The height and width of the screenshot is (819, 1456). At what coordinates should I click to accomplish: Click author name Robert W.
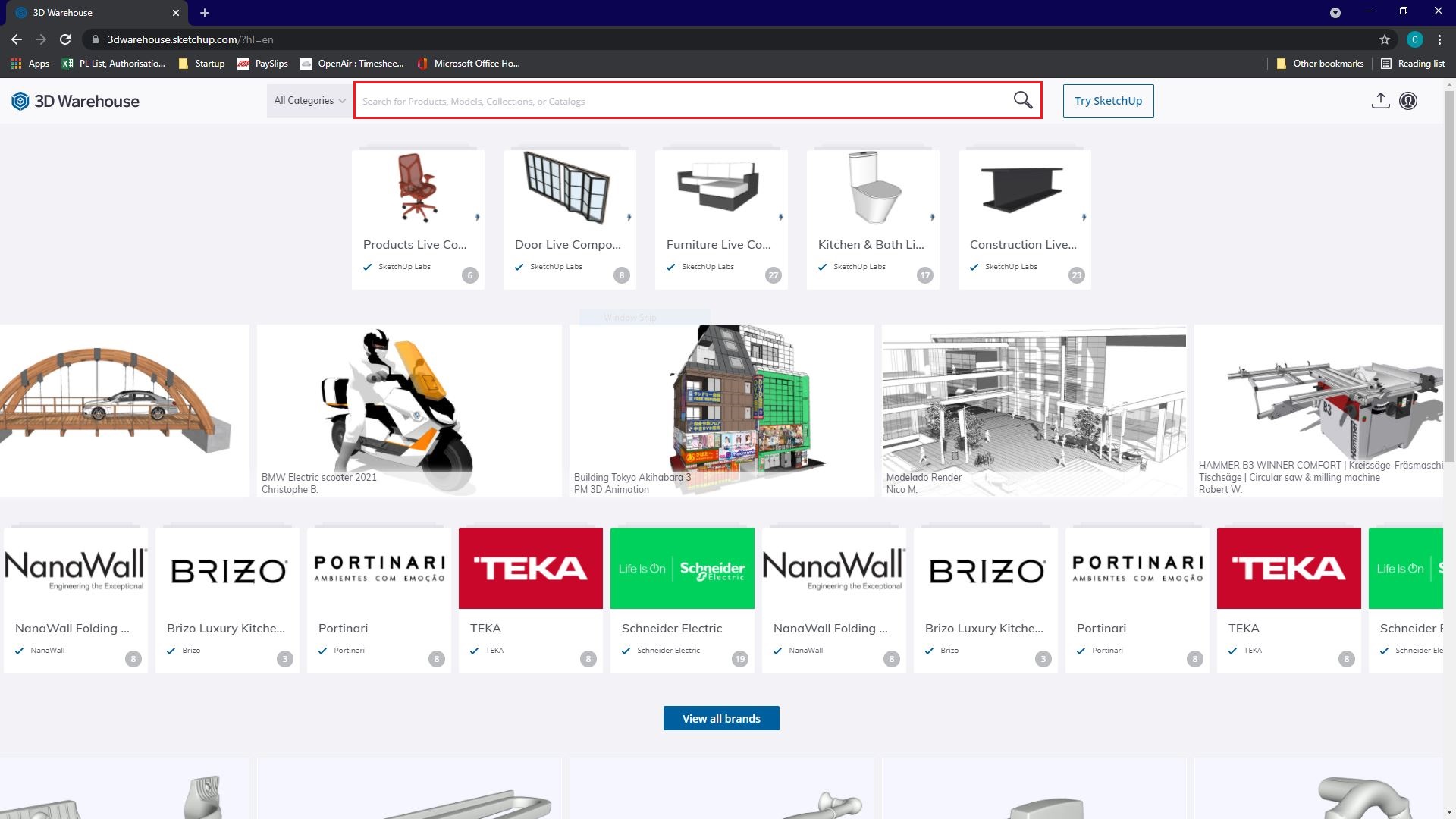(1220, 490)
